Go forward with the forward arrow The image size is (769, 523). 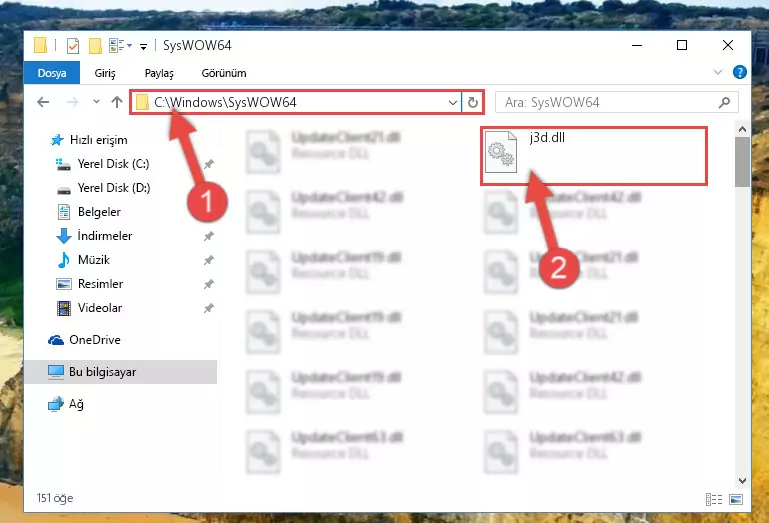[x=72, y=102]
